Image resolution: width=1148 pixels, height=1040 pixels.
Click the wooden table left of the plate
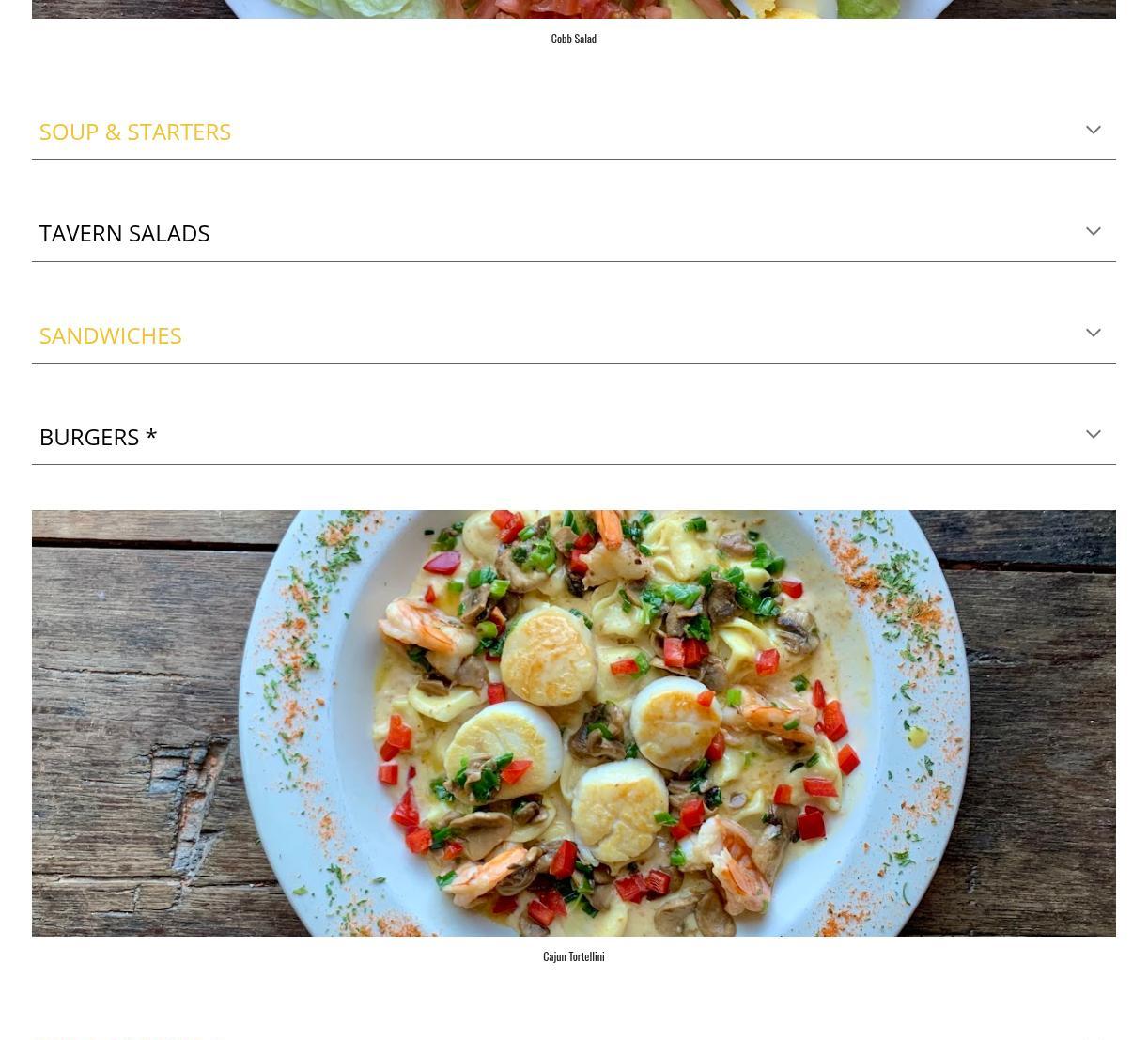(132, 723)
